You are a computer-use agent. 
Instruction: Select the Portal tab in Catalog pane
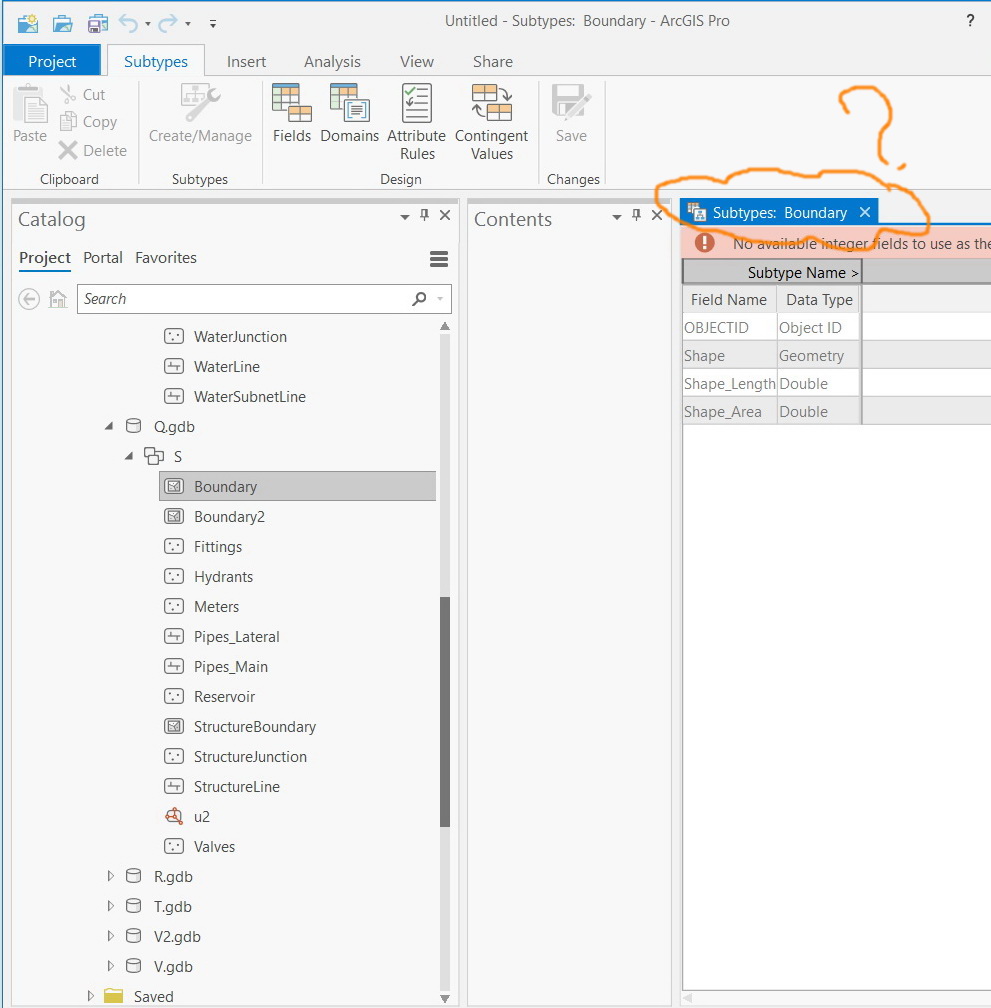coord(103,258)
